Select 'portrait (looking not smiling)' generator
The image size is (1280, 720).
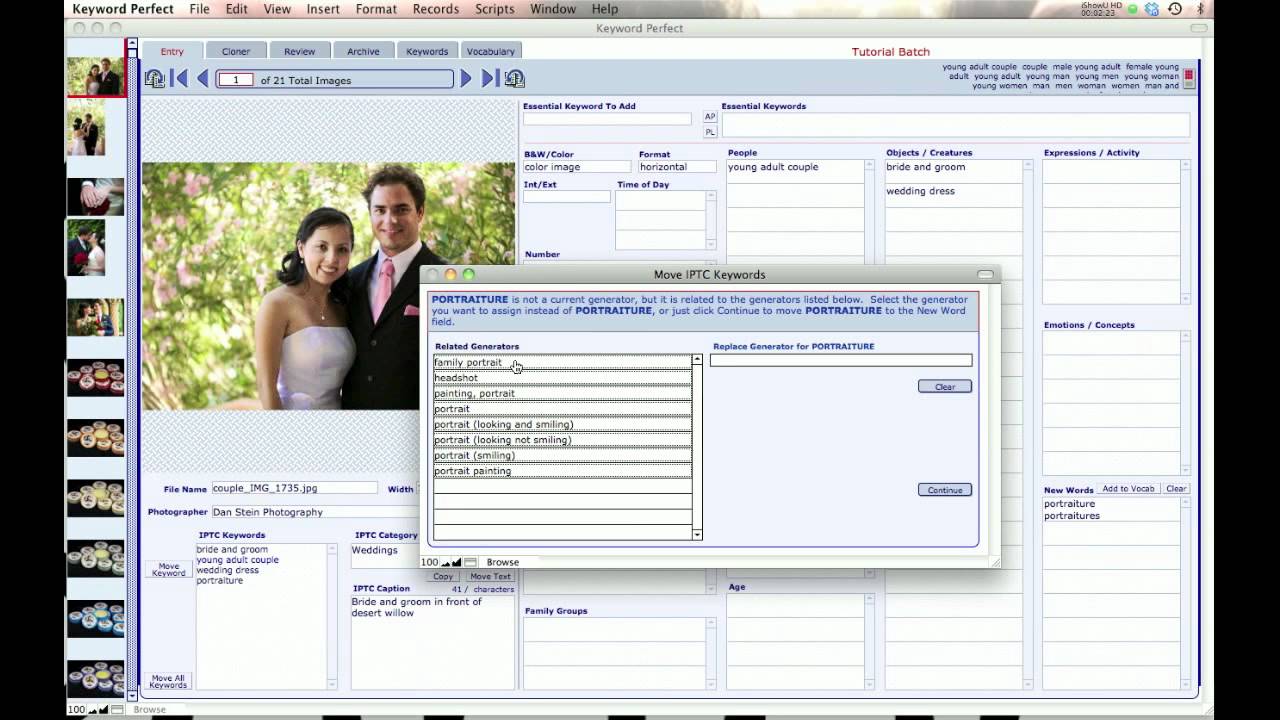click(562, 440)
